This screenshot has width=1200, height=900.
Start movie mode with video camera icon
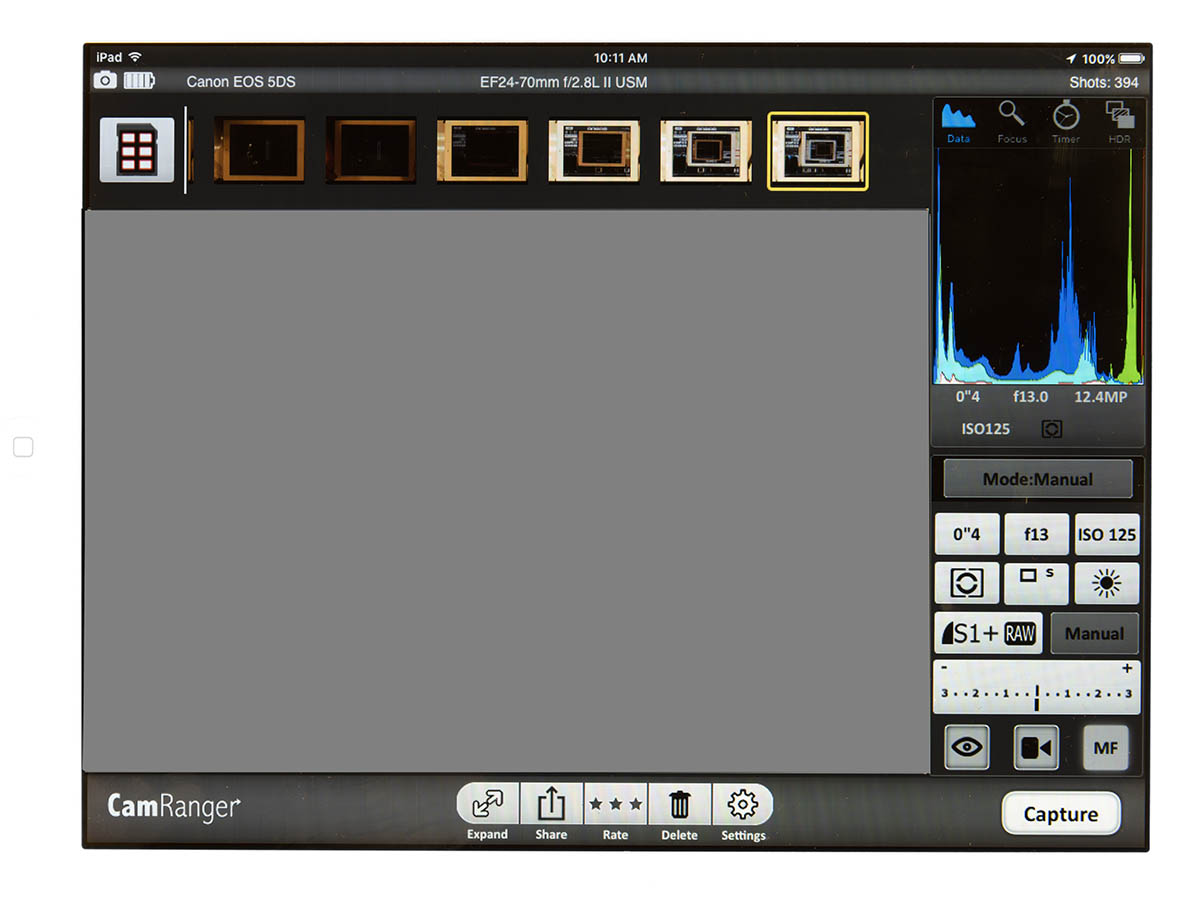1036,748
